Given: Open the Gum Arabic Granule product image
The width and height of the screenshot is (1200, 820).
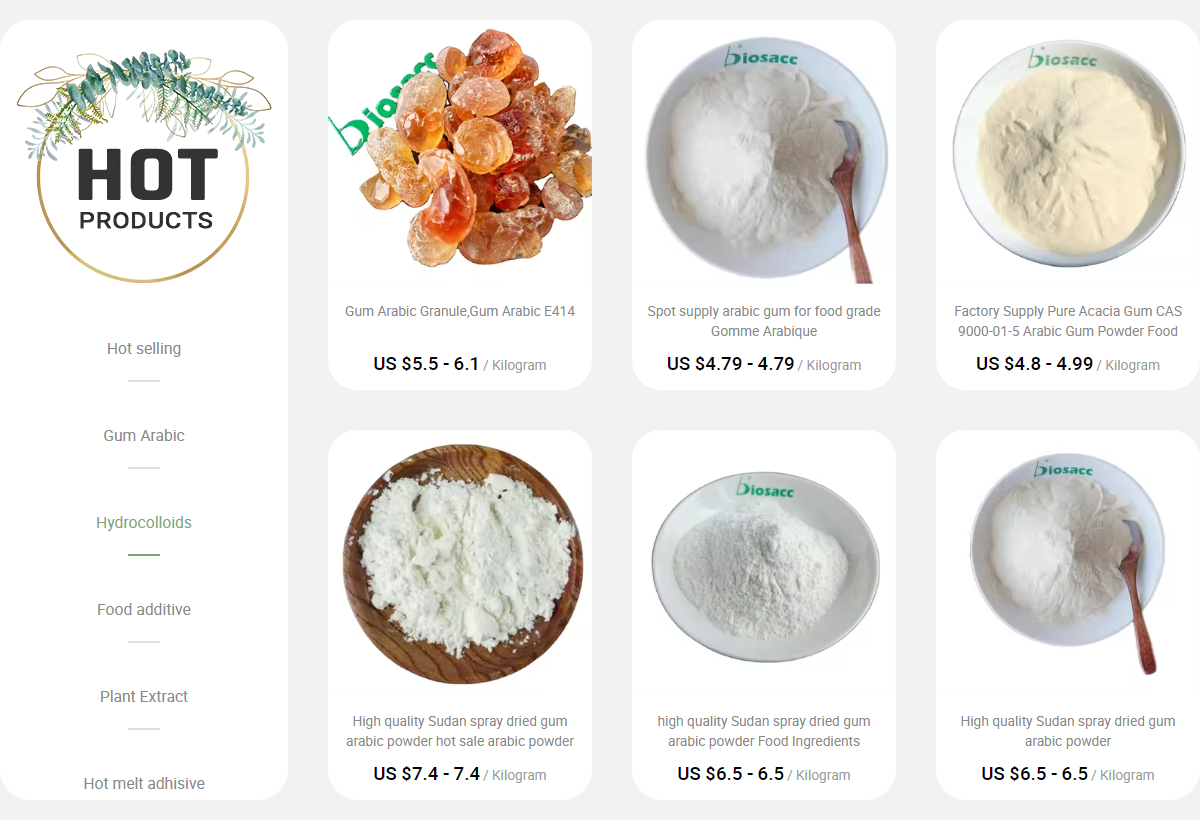Looking at the screenshot, I should point(460,152).
